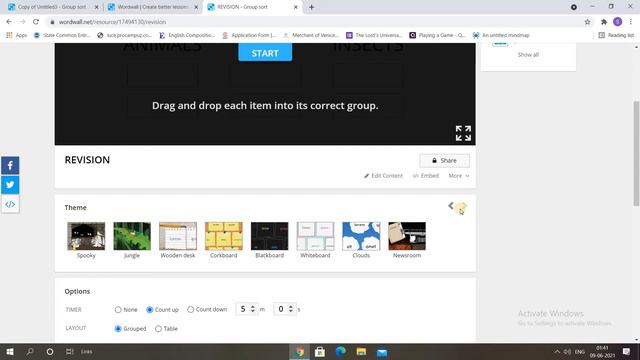640x360 pixels.
Task: Open Cortana circle in taskbar
Action: click(x=50, y=351)
